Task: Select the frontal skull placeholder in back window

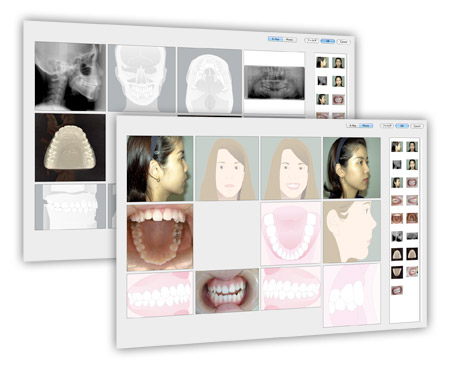Action: point(142,79)
